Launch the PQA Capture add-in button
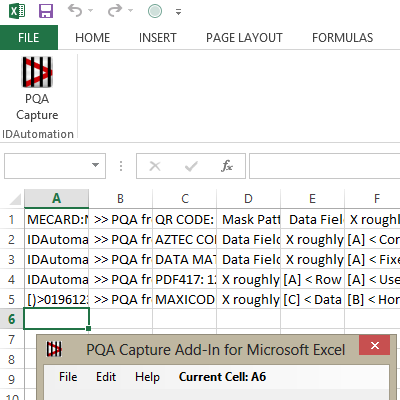400x400 pixels. point(37,89)
